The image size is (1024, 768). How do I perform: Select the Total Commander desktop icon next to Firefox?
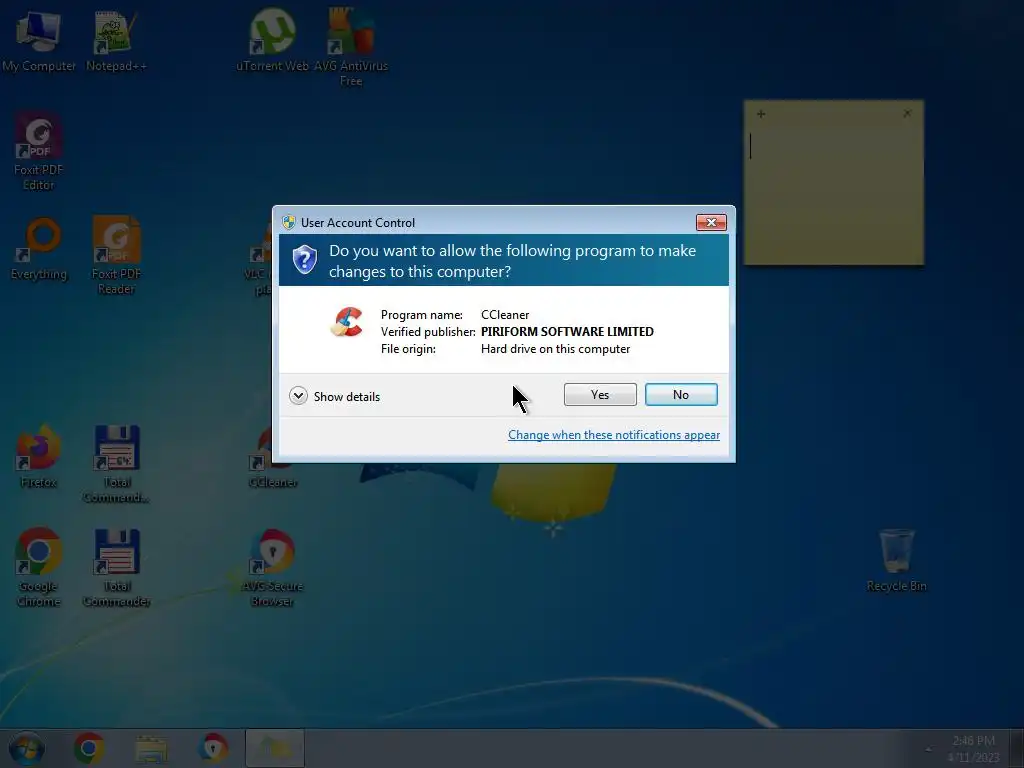pos(116,464)
